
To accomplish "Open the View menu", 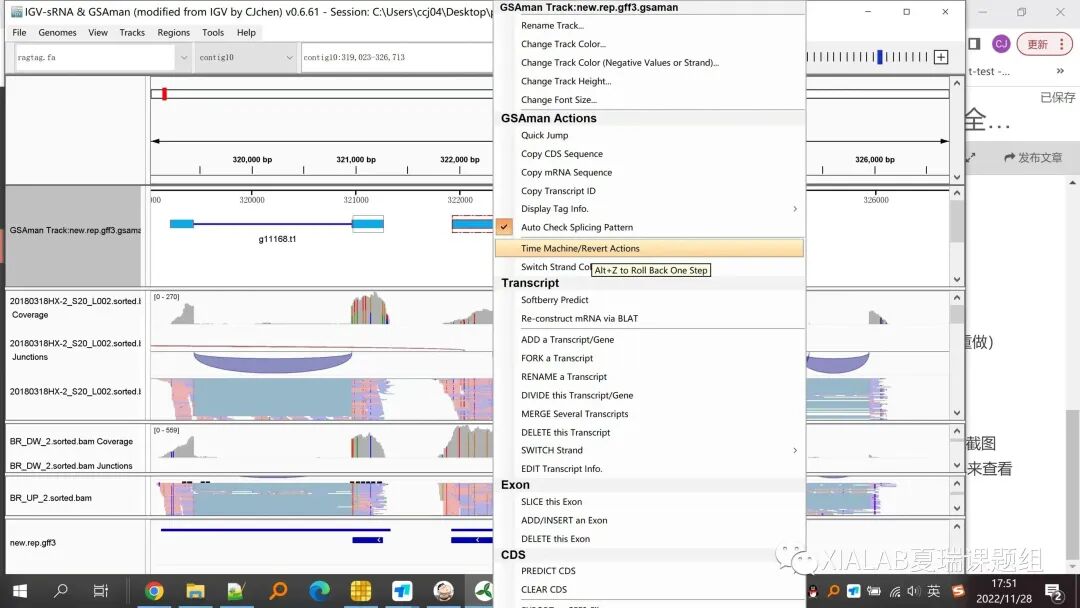I will point(98,32).
